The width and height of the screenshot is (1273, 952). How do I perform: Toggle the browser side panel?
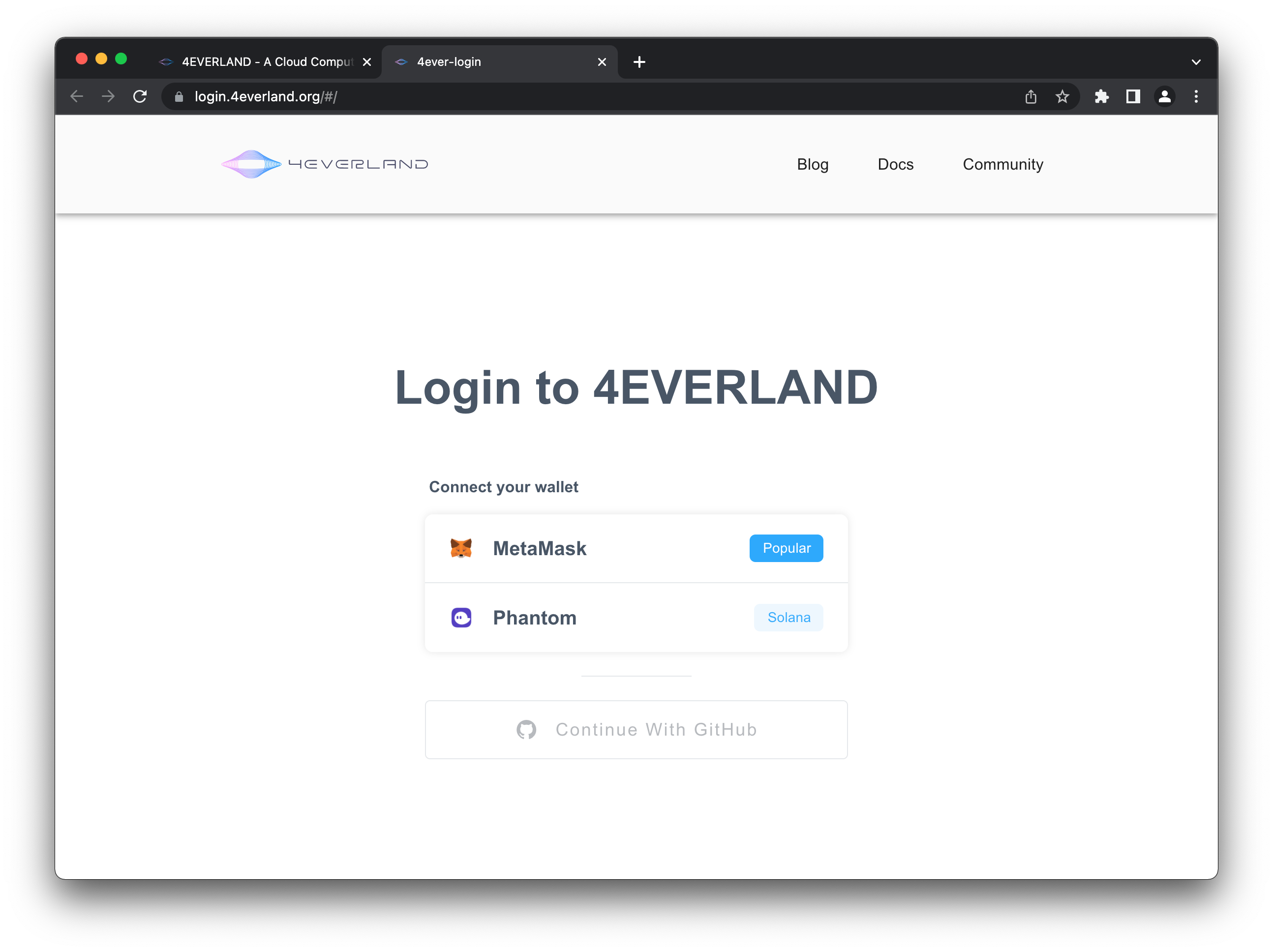1133,97
